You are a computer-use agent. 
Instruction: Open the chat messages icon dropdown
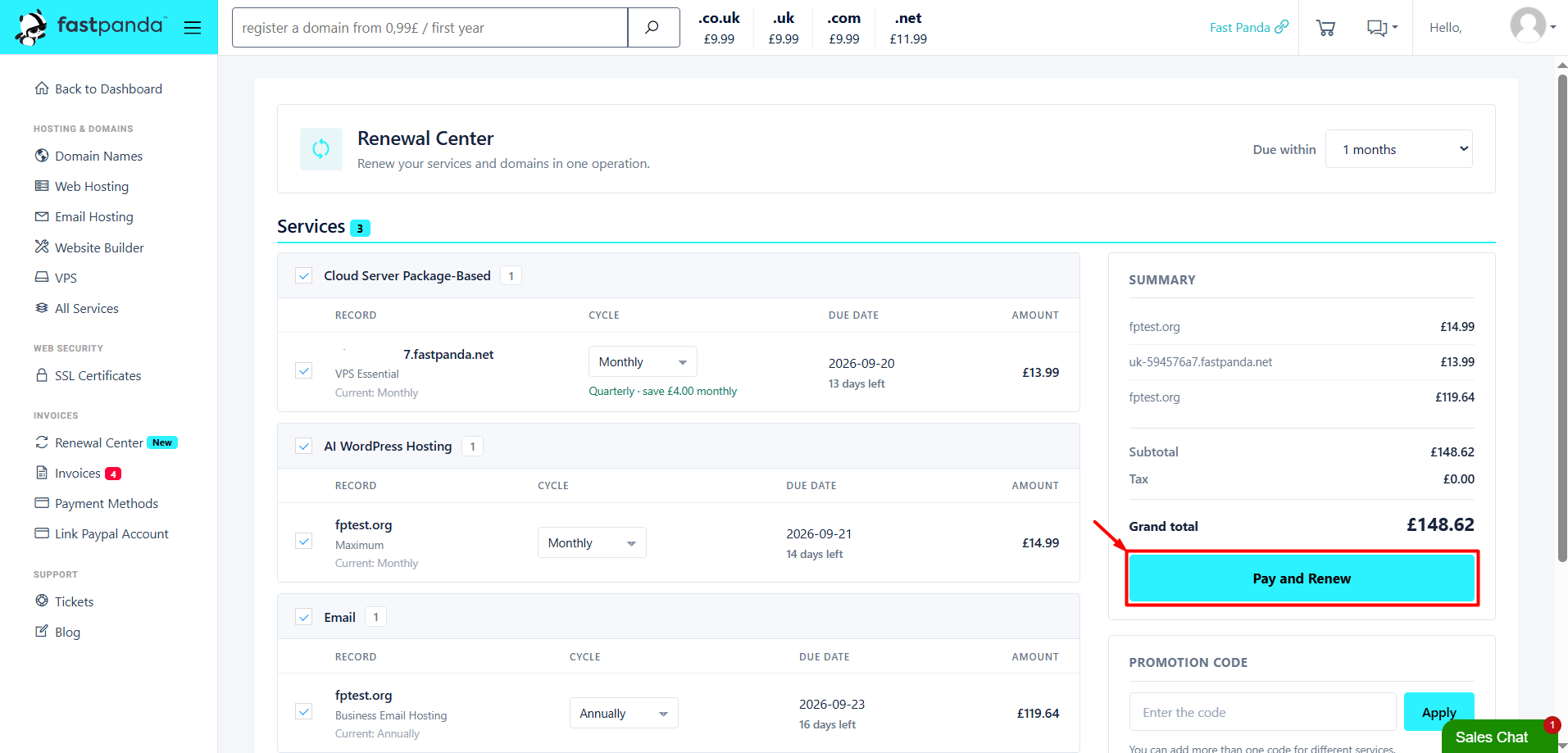[x=1382, y=28]
